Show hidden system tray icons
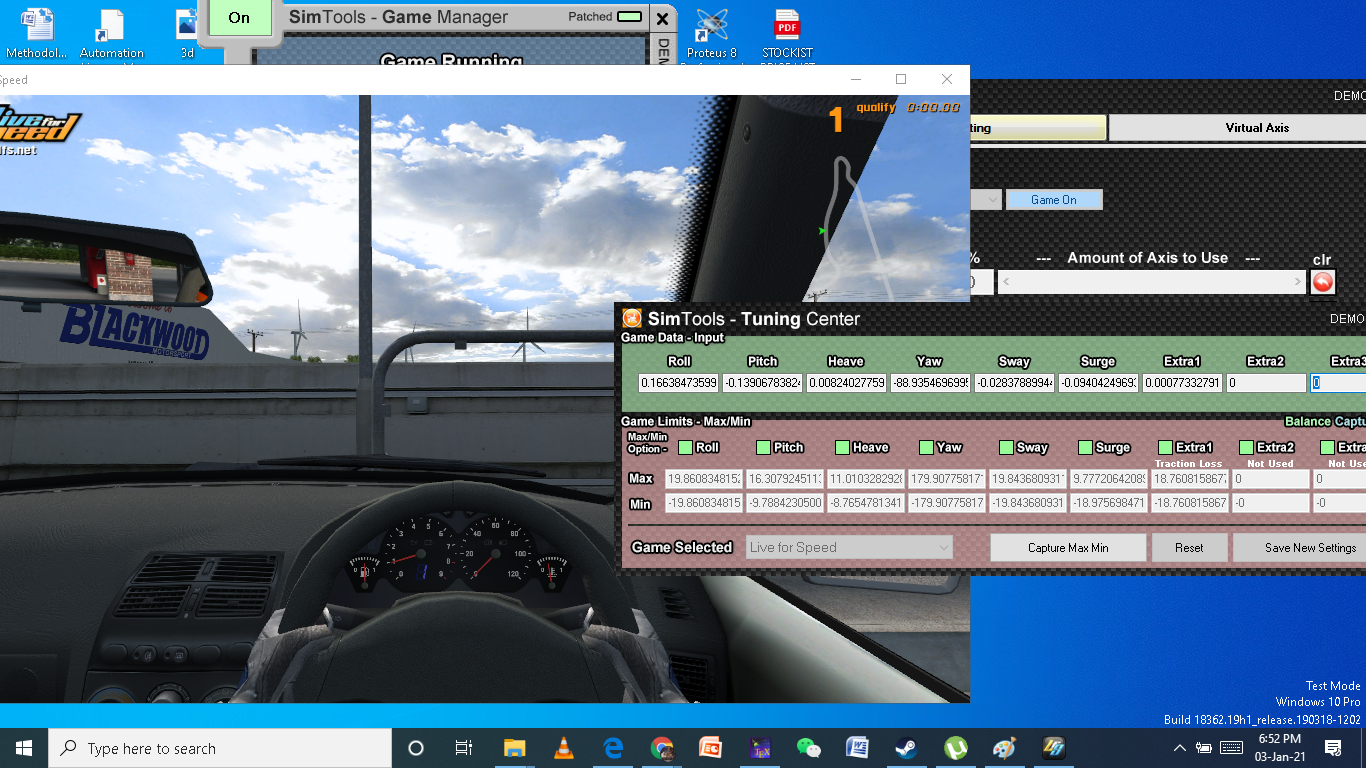This screenshot has height=768, width=1366. [1181, 748]
